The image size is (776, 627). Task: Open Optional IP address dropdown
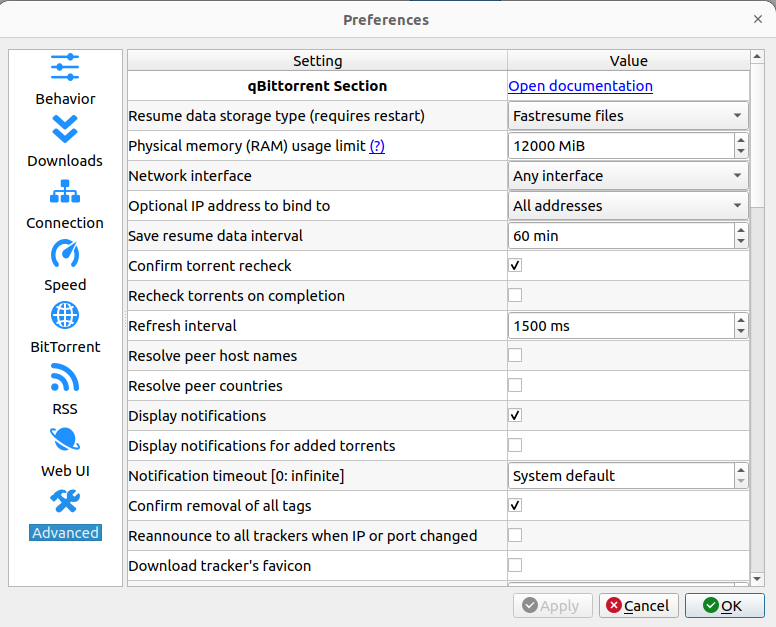[628, 206]
